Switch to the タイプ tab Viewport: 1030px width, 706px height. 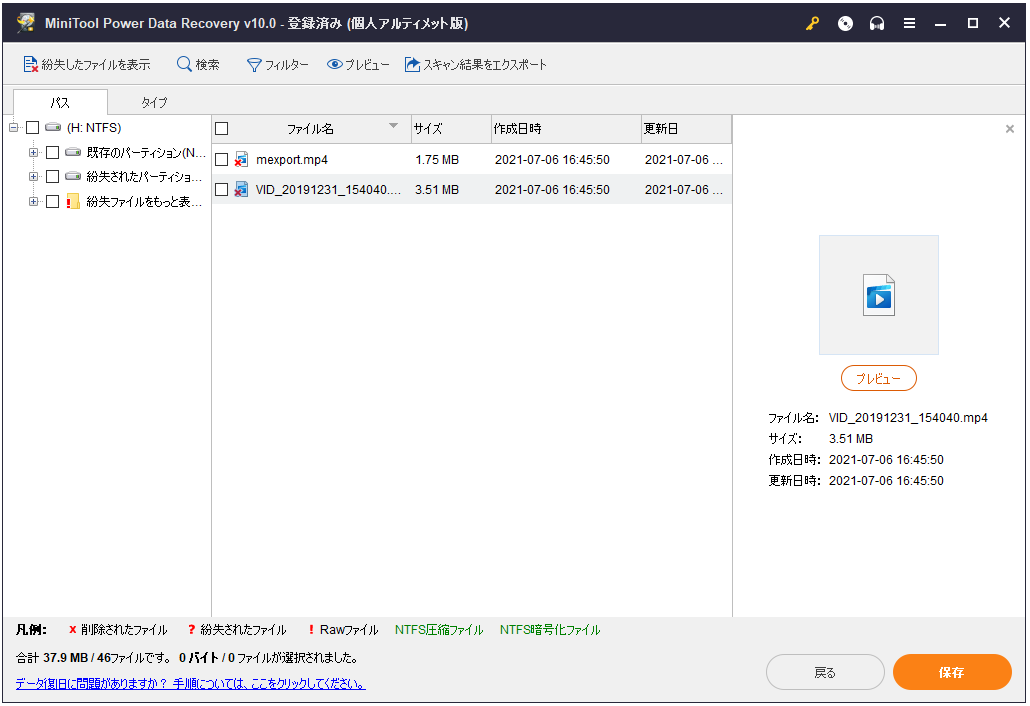pyautogui.click(x=154, y=102)
